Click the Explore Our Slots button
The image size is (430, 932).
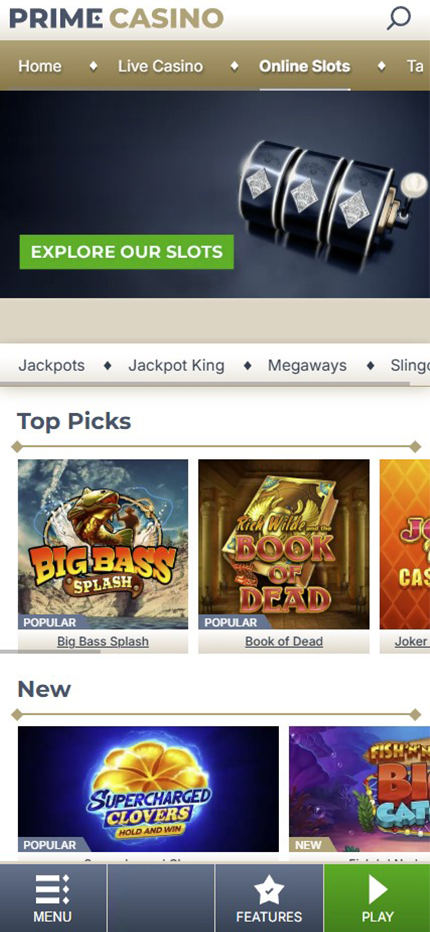click(127, 251)
